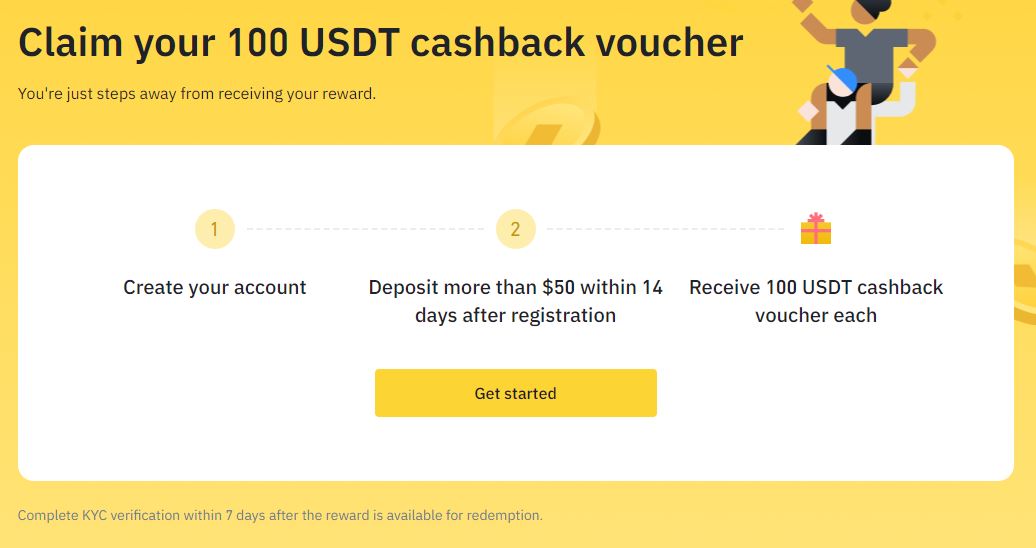Image resolution: width=1036 pixels, height=548 pixels.
Task: Click the "You're just steps away" subtitle
Action: pos(197,94)
